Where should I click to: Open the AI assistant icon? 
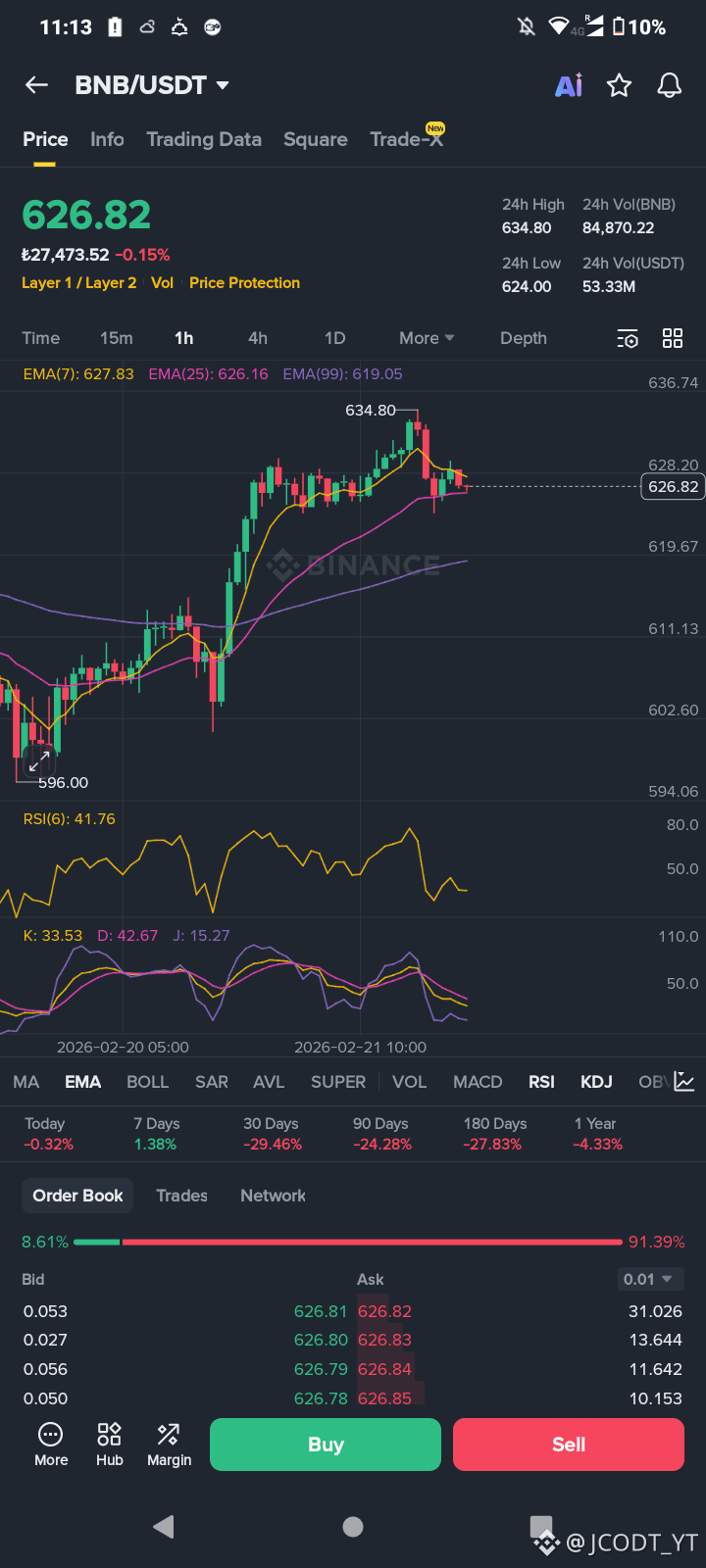[x=569, y=85]
